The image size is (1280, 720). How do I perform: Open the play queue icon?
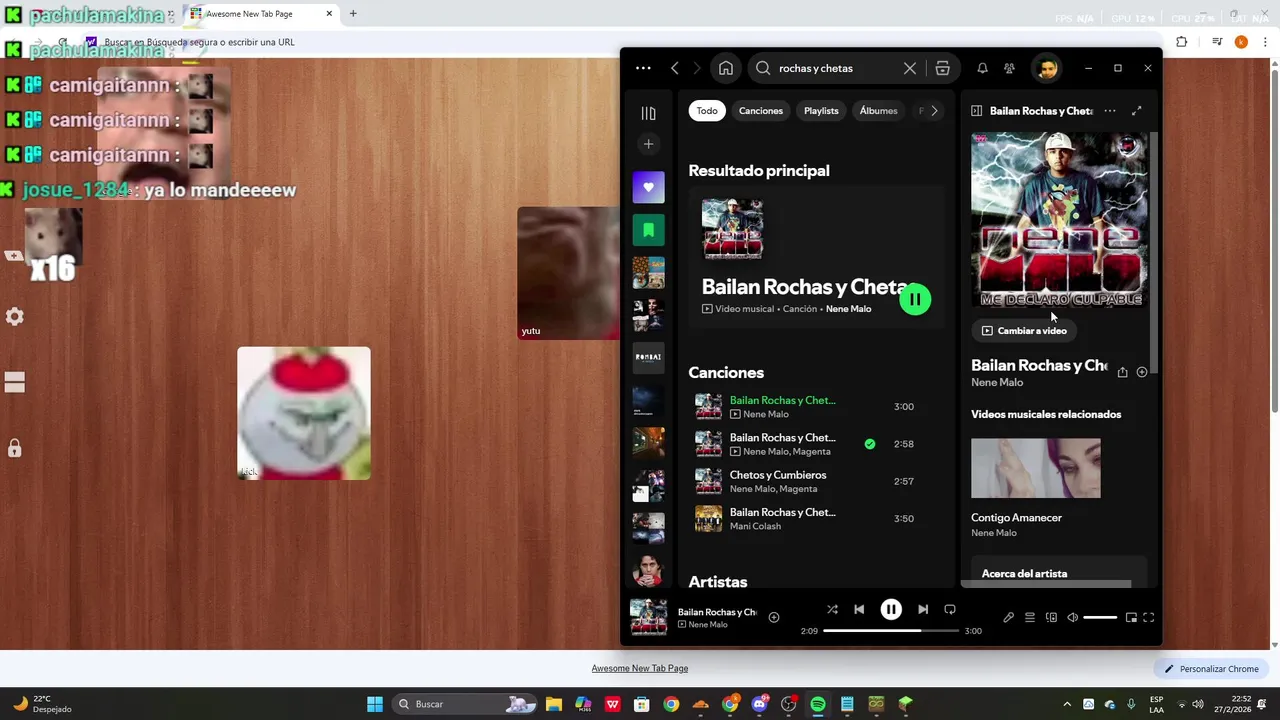pyautogui.click(x=1030, y=618)
